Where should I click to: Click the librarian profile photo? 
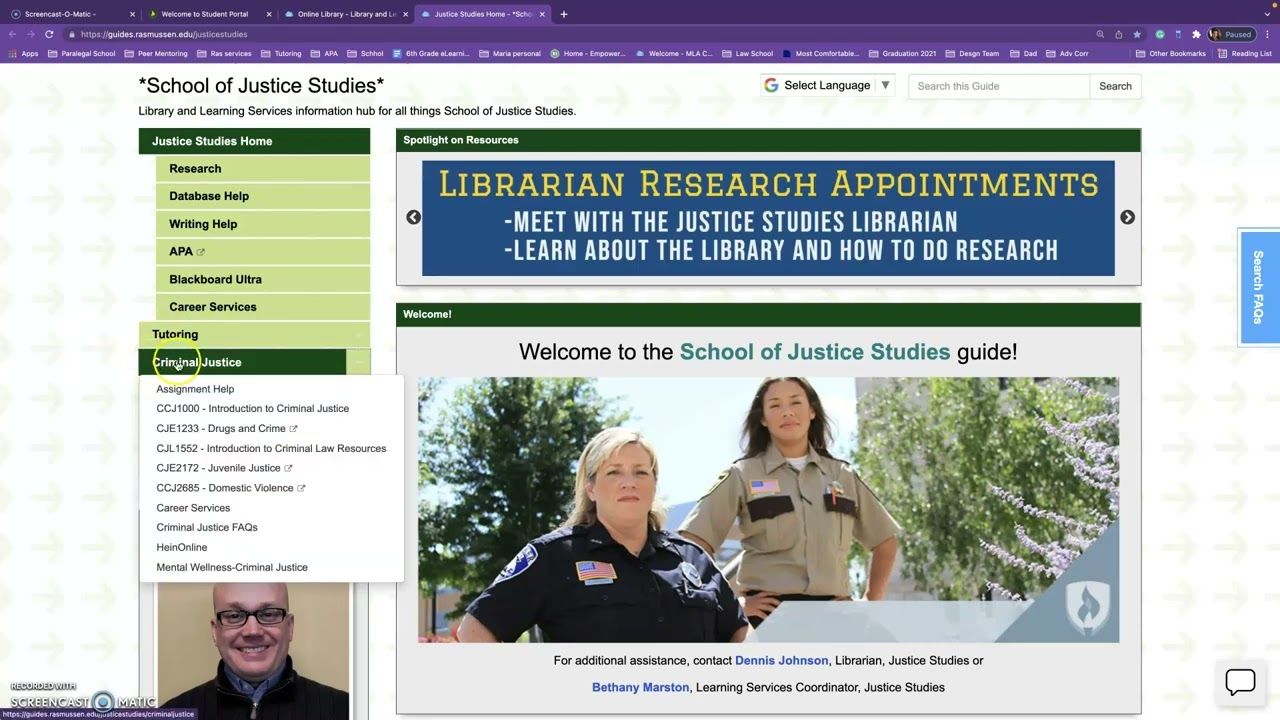pos(253,651)
